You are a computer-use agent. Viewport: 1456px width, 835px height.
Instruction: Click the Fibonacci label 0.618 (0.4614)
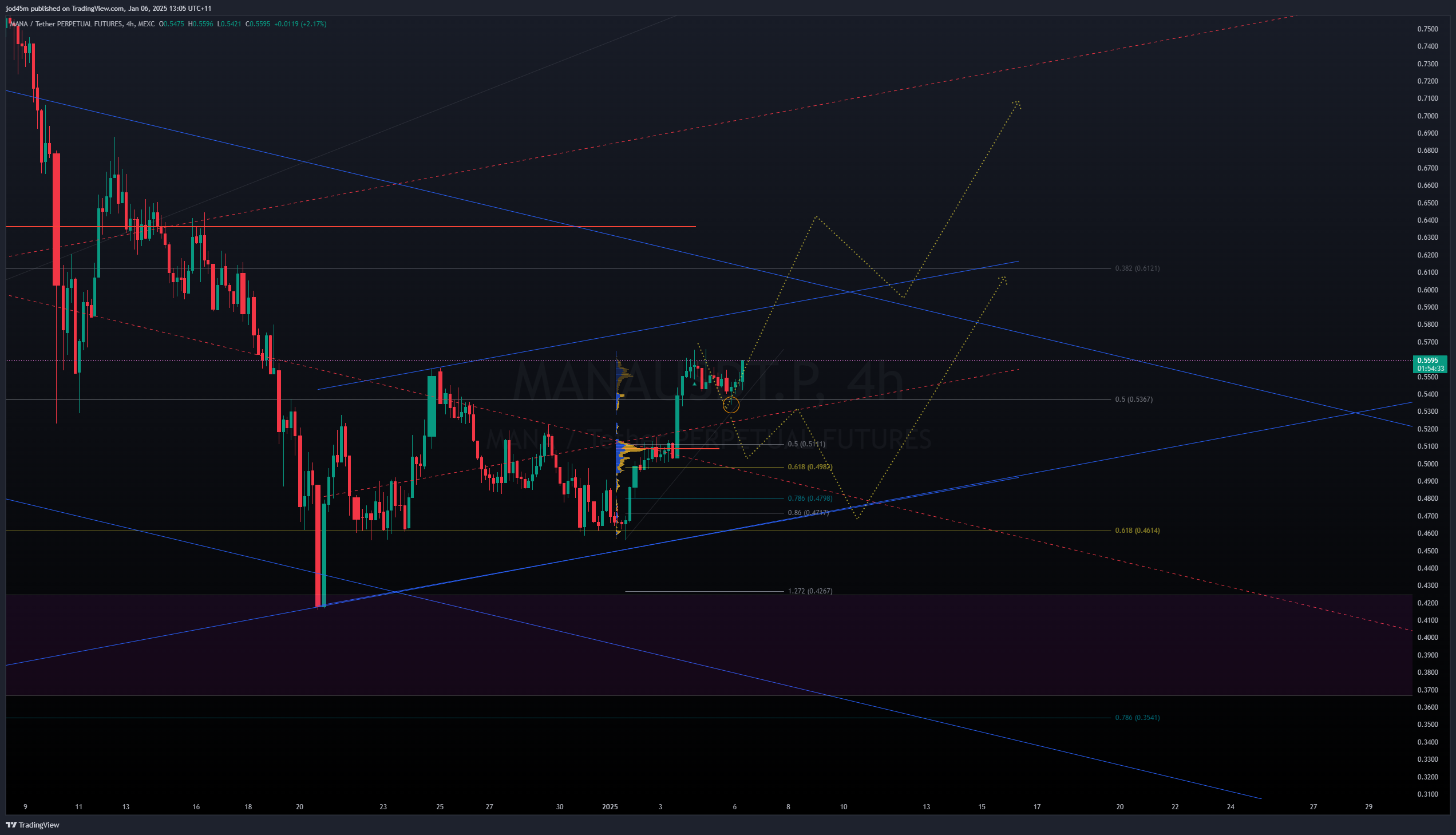1137,531
